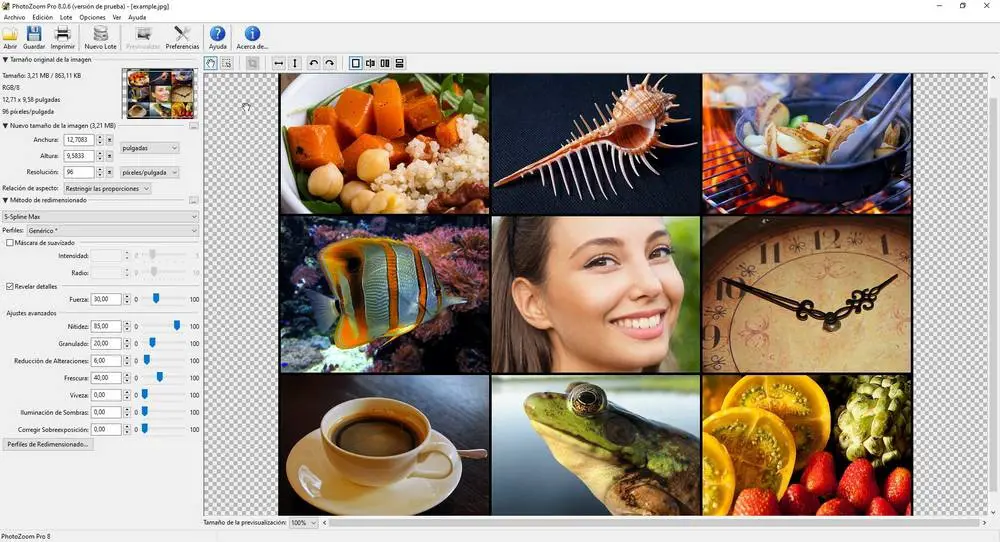Flip the image horizontally

279,63
